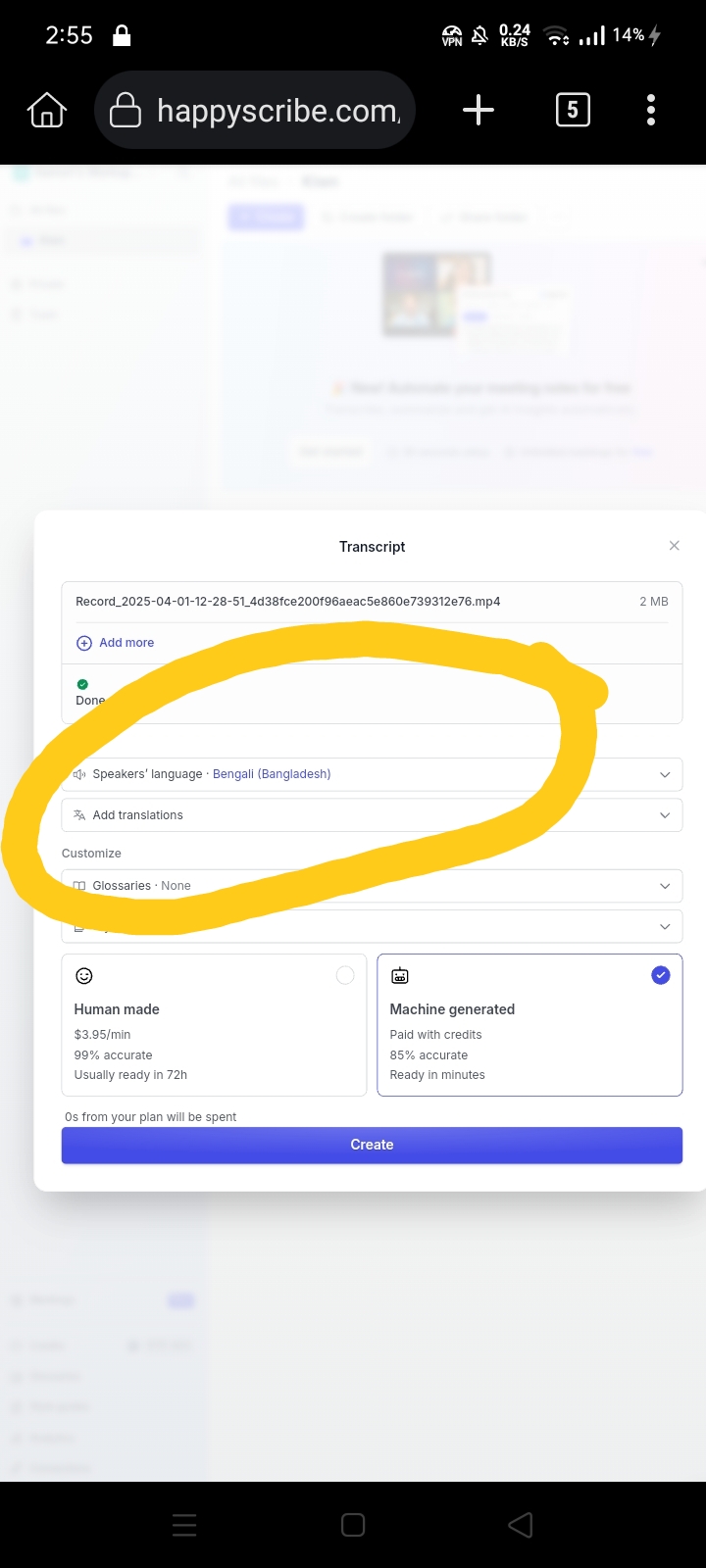The height and width of the screenshot is (1568, 706).
Task: Open a new browser tab with plus icon
Action: 478,110
